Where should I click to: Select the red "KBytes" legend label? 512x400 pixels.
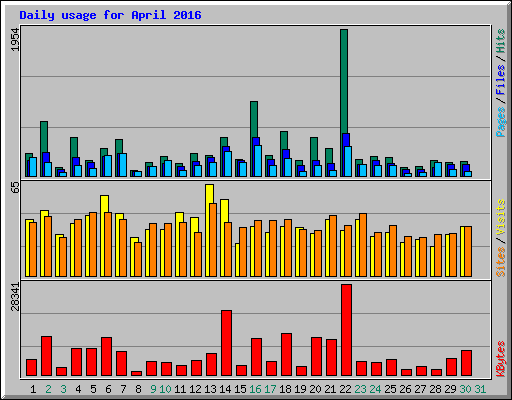point(500,359)
